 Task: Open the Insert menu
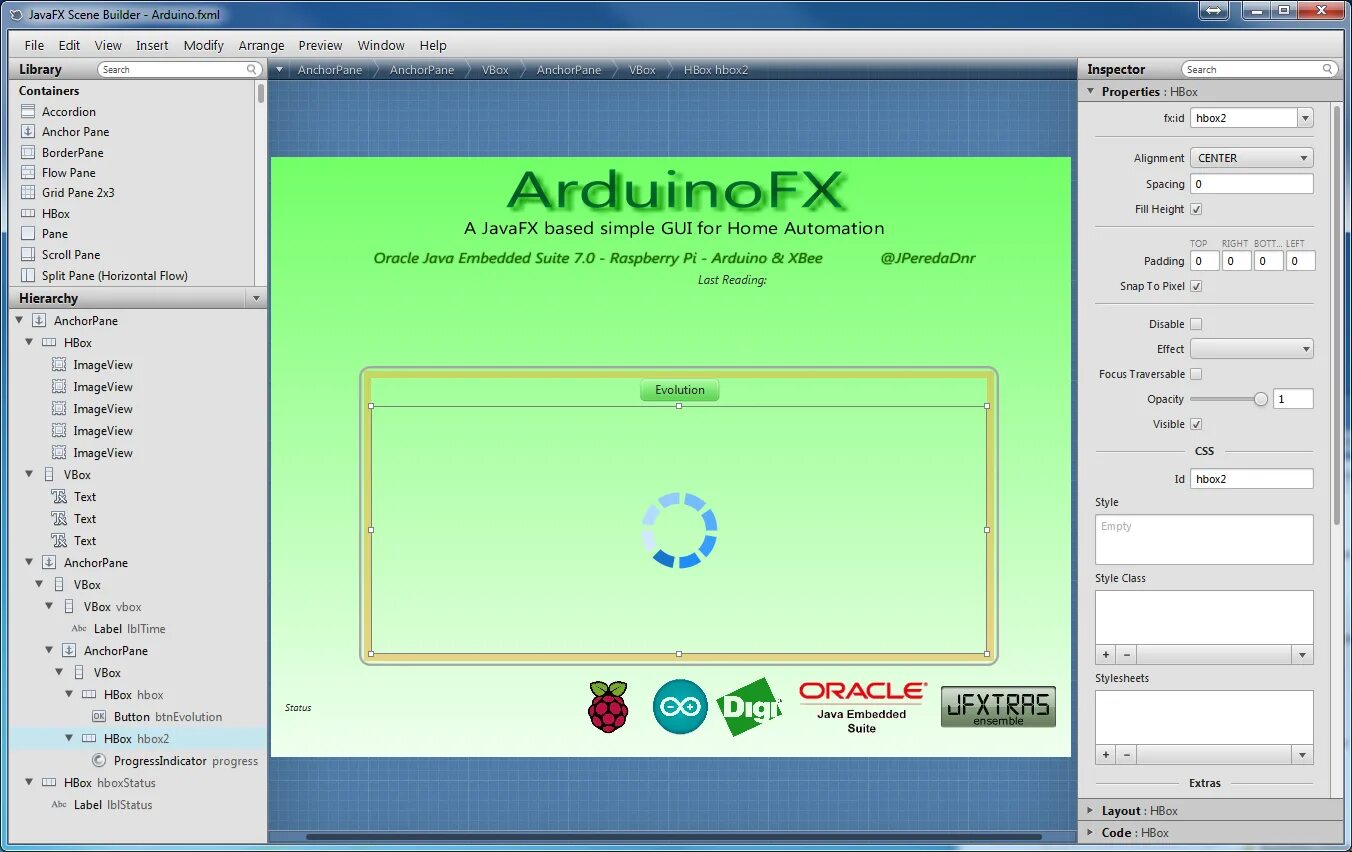[152, 45]
